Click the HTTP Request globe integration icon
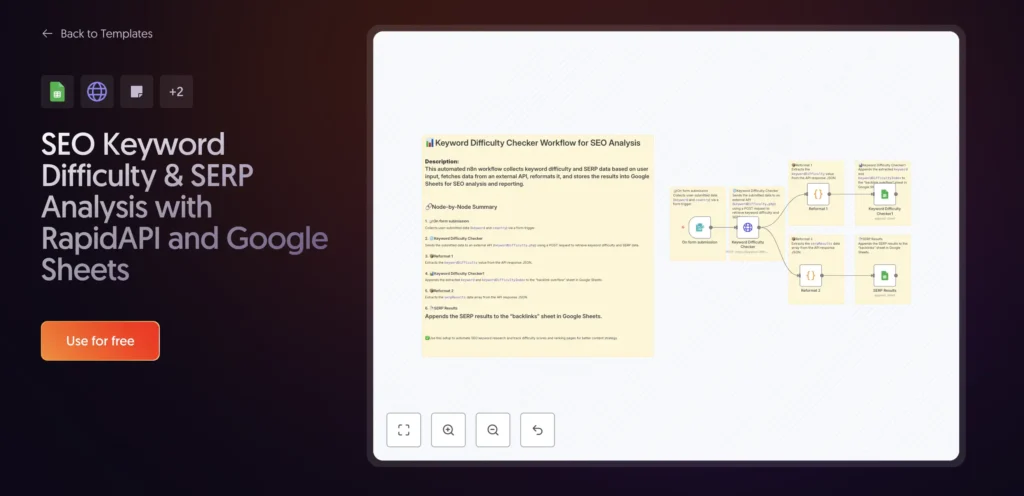Image resolution: width=1024 pixels, height=496 pixels. (97, 91)
